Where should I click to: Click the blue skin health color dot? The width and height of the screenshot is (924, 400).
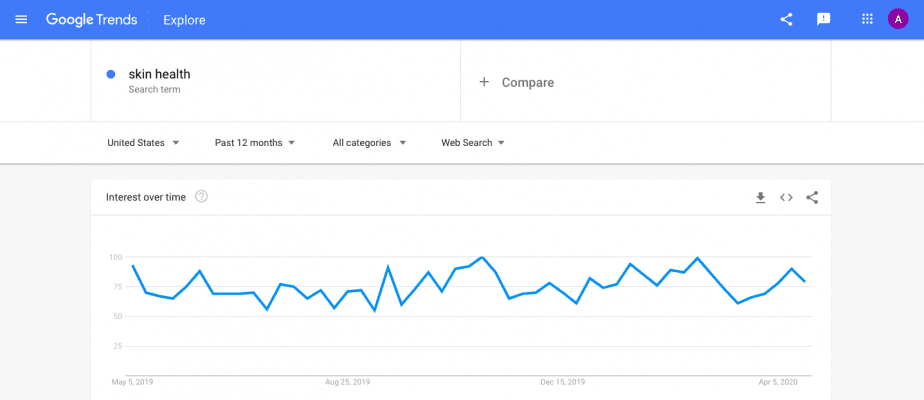coord(110,74)
